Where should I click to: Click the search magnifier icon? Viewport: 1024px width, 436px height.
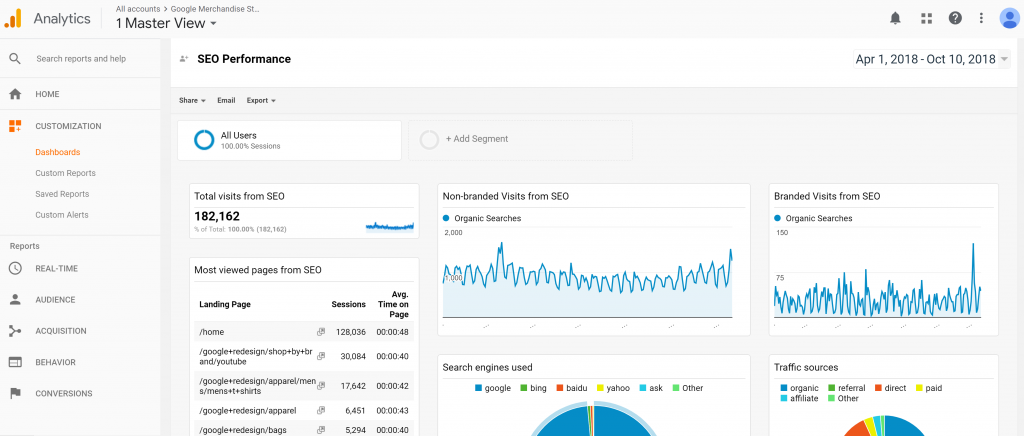[x=15, y=59]
